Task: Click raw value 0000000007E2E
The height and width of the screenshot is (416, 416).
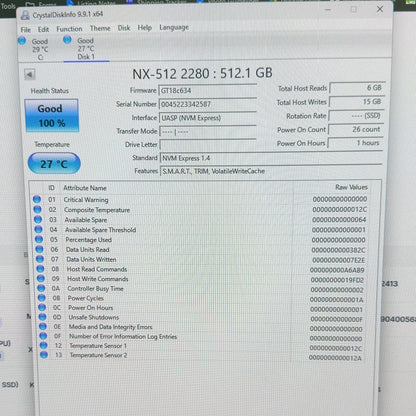Action: 338,260
